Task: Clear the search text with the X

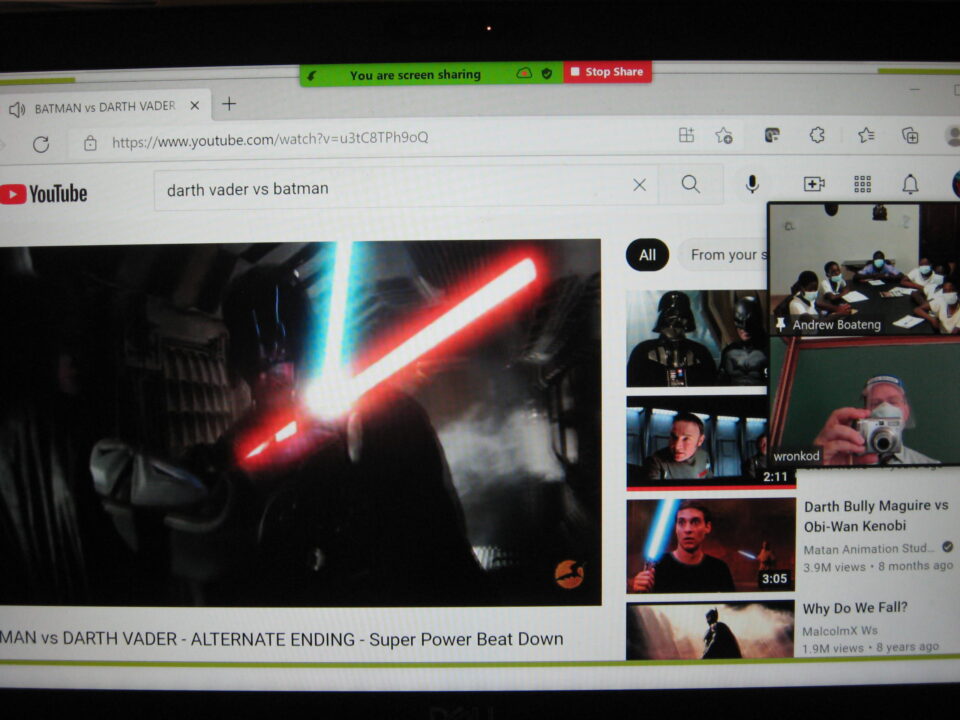Action: 640,185
